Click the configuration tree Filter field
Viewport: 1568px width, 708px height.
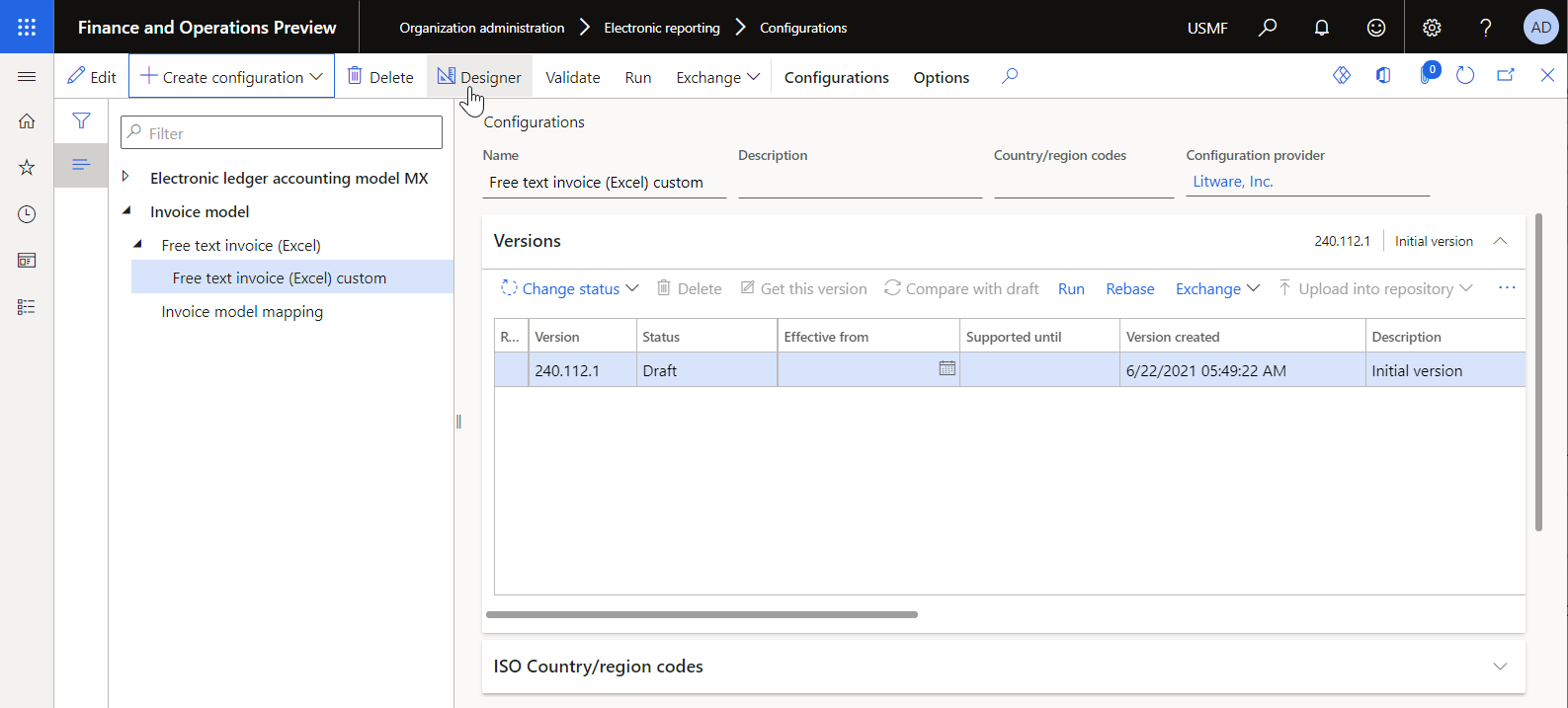[282, 132]
